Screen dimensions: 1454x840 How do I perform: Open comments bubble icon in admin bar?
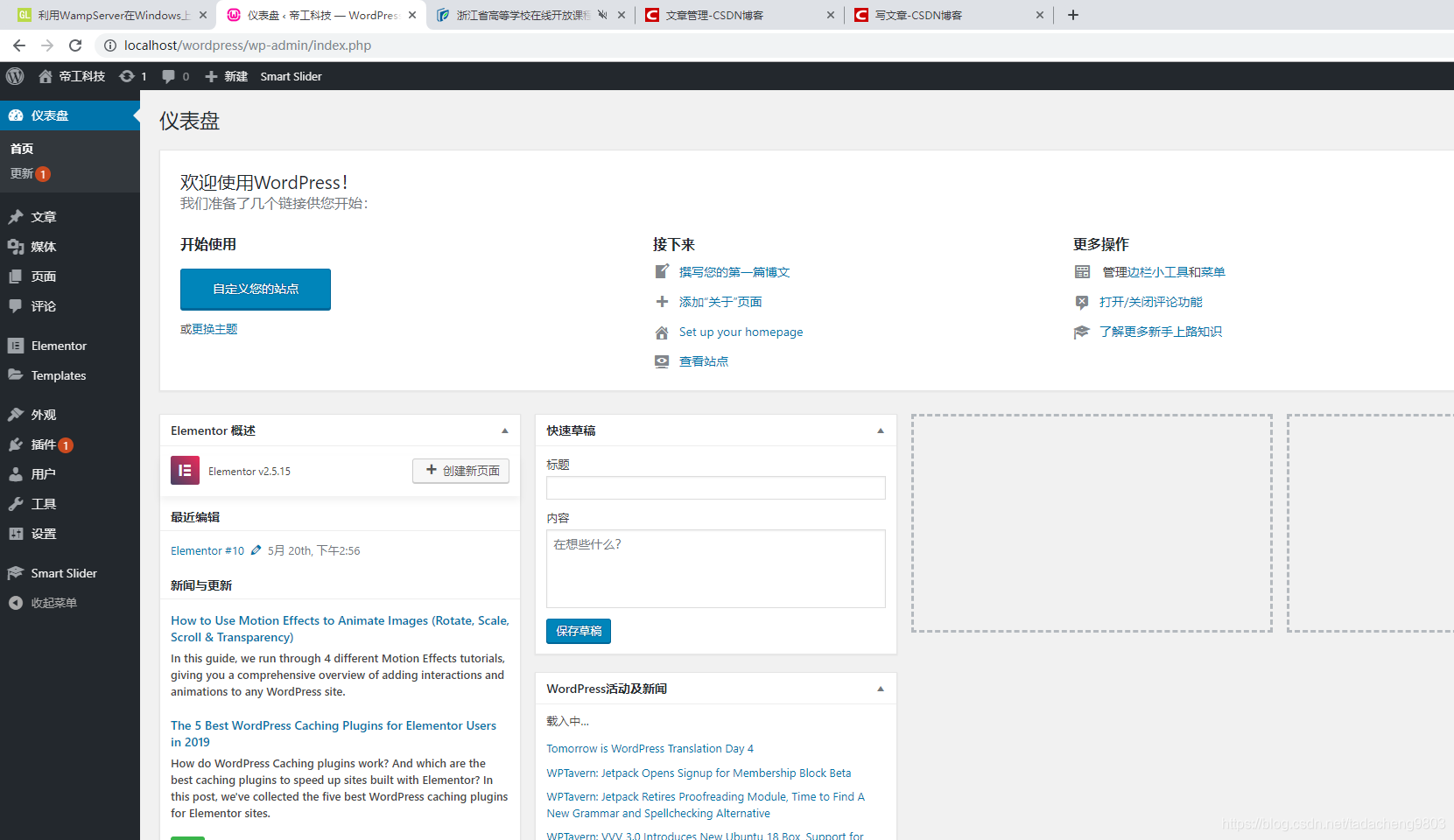click(x=169, y=76)
